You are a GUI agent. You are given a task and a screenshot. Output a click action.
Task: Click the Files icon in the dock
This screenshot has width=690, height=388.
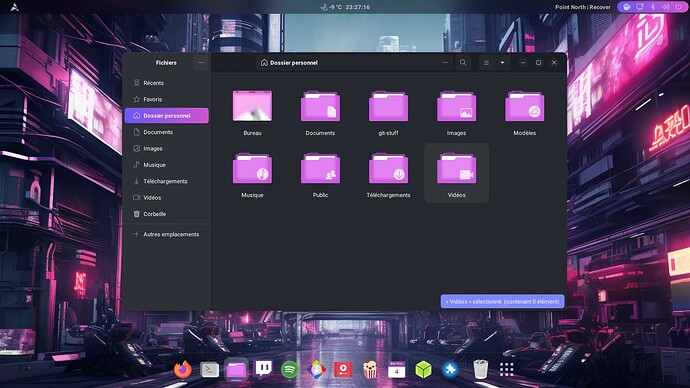(x=236, y=370)
